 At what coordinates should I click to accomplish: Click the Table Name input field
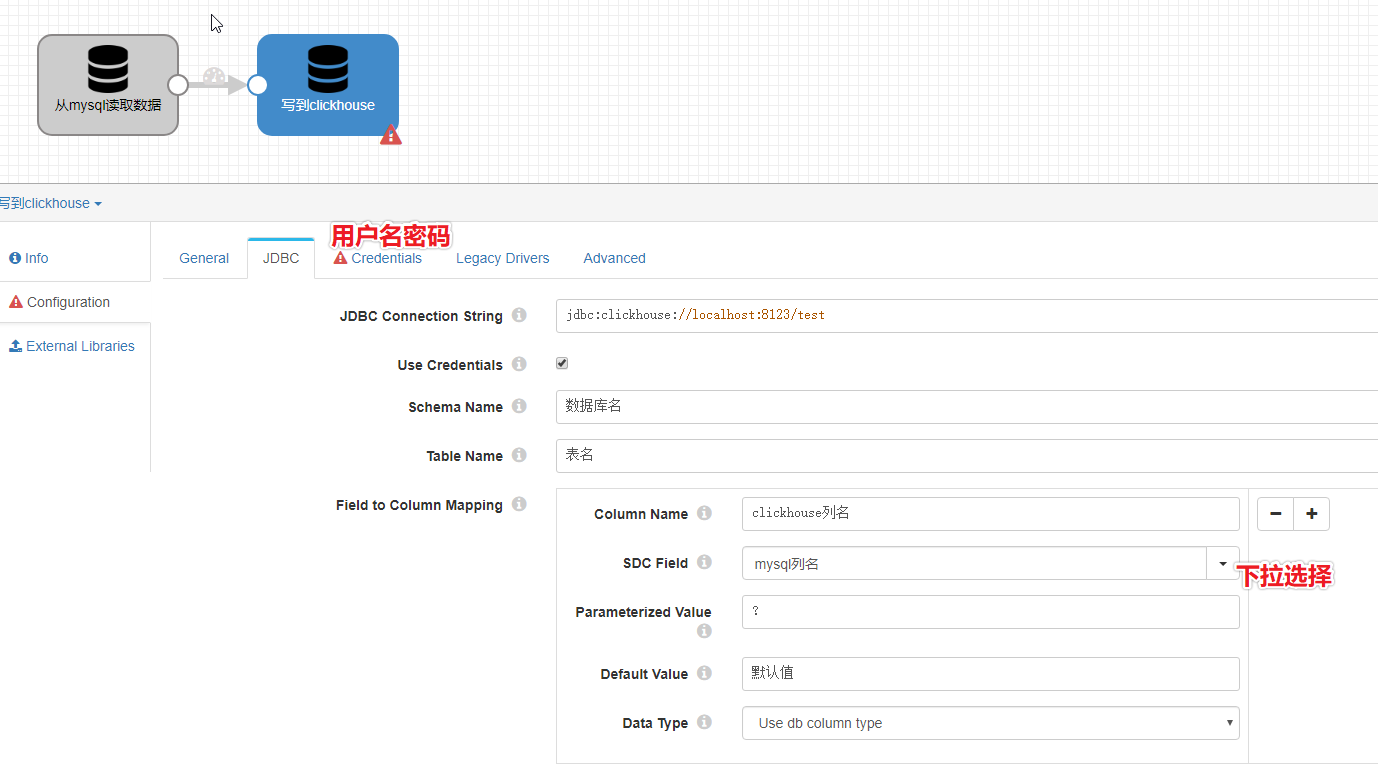tap(967, 455)
